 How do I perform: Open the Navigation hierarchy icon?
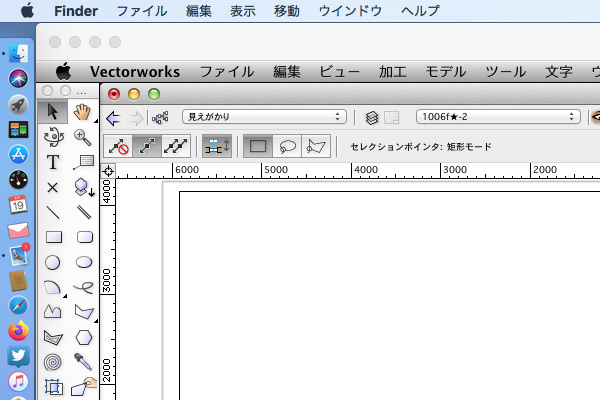(160, 118)
